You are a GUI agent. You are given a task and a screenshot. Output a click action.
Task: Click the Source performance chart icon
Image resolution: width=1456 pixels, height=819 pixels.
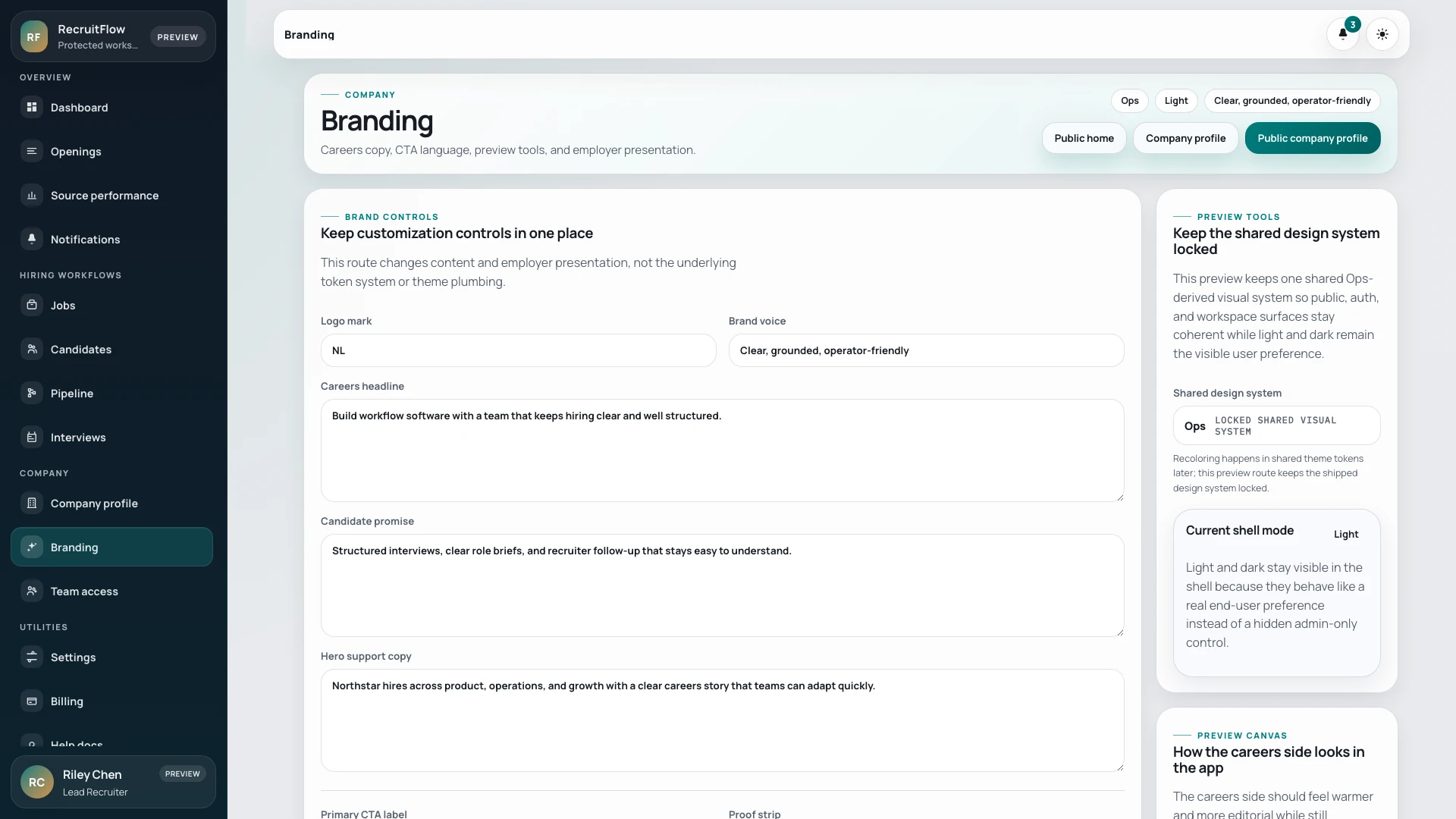(32, 196)
